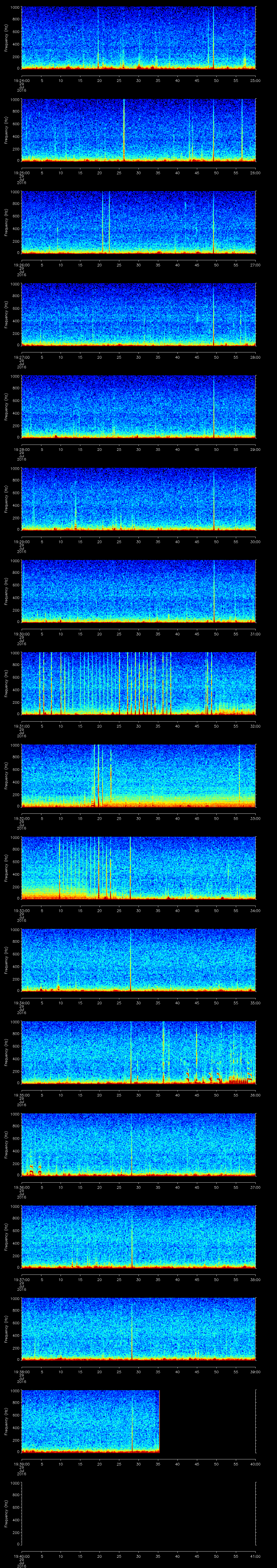Select the empty 19:40:00 spectrogram plot area
Image resolution: width=277 pixels, height=1568 pixels.
138,1513
